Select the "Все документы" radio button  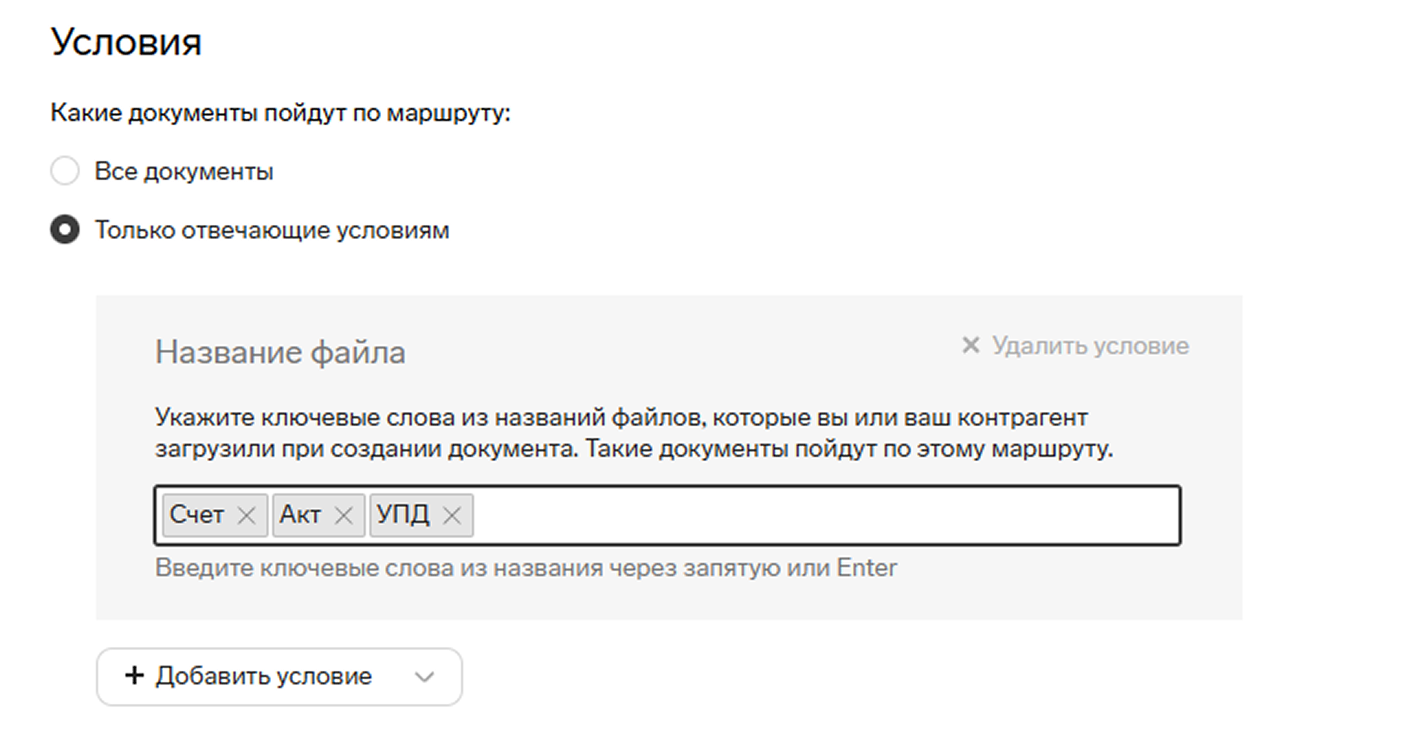(65, 172)
